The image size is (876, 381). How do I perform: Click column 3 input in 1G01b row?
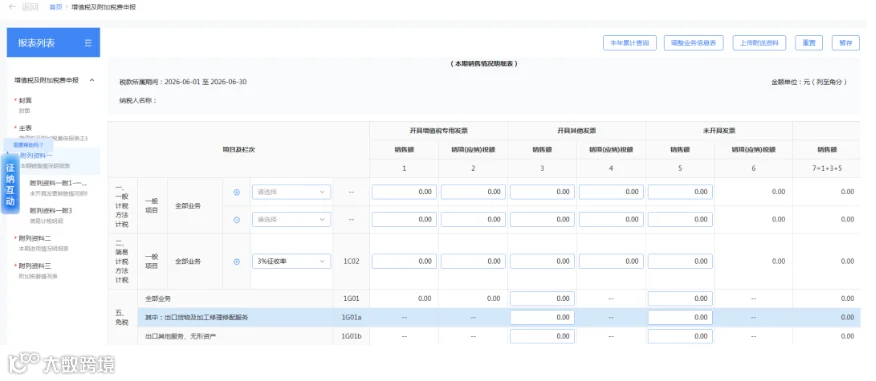tap(542, 336)
